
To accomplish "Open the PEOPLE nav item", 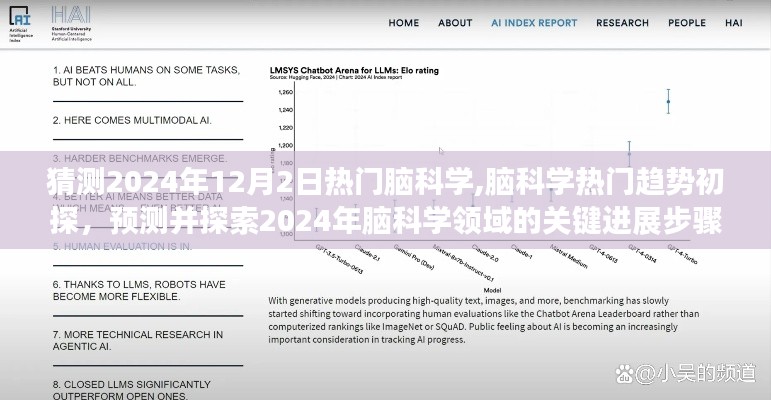I will tap(687, 23).
